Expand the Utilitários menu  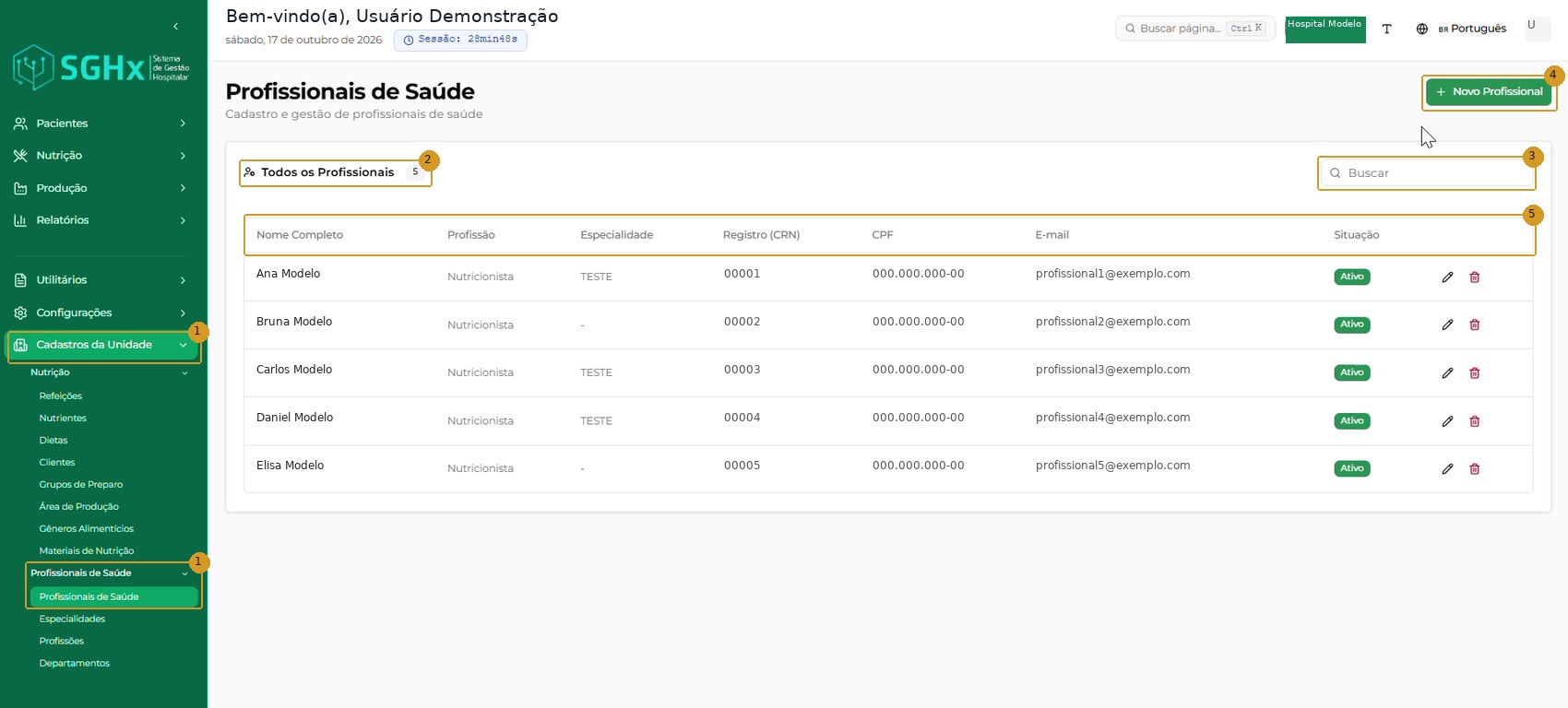101,280
